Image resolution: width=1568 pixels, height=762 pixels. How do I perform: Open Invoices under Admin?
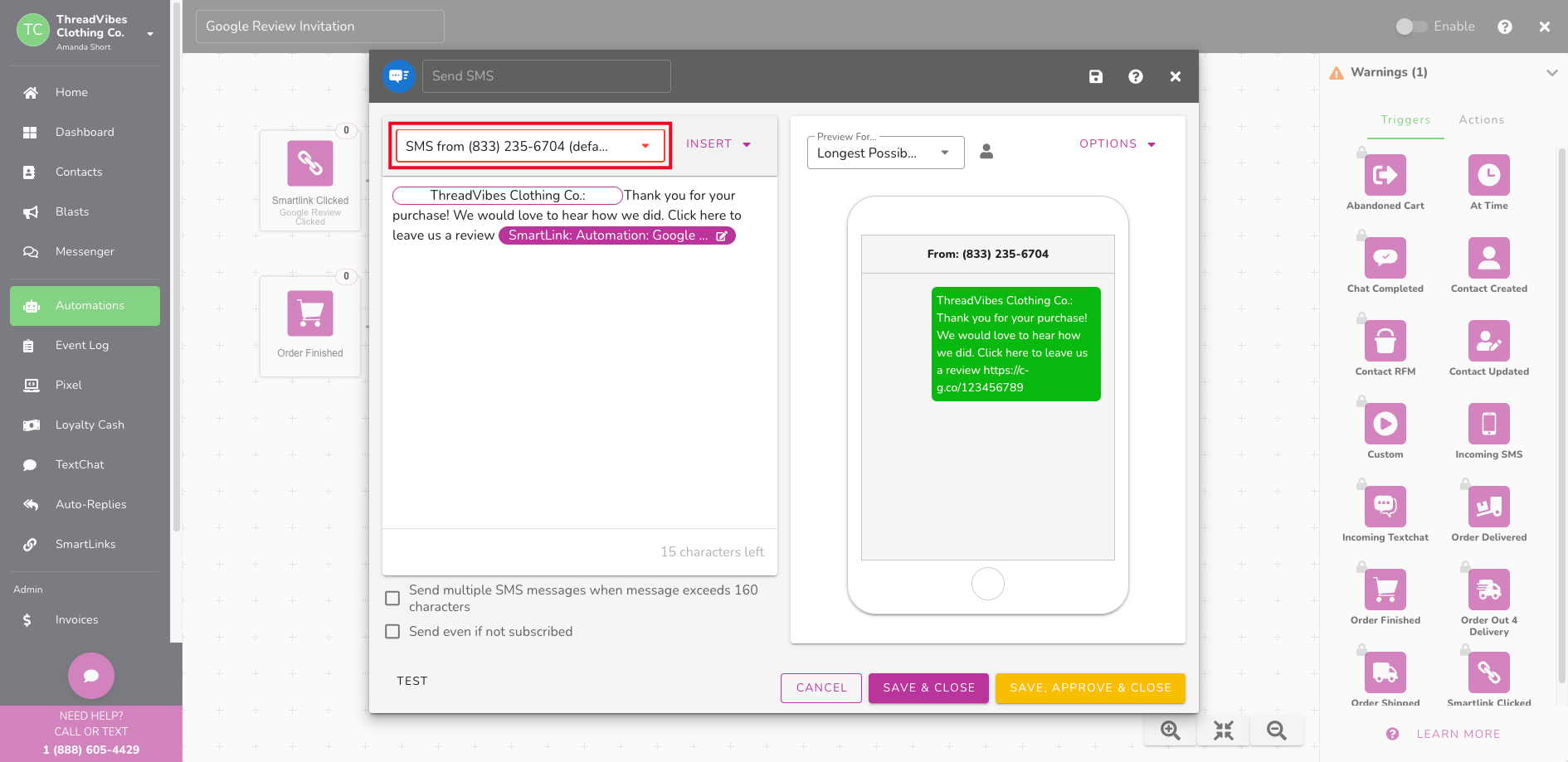pos(85,619)
